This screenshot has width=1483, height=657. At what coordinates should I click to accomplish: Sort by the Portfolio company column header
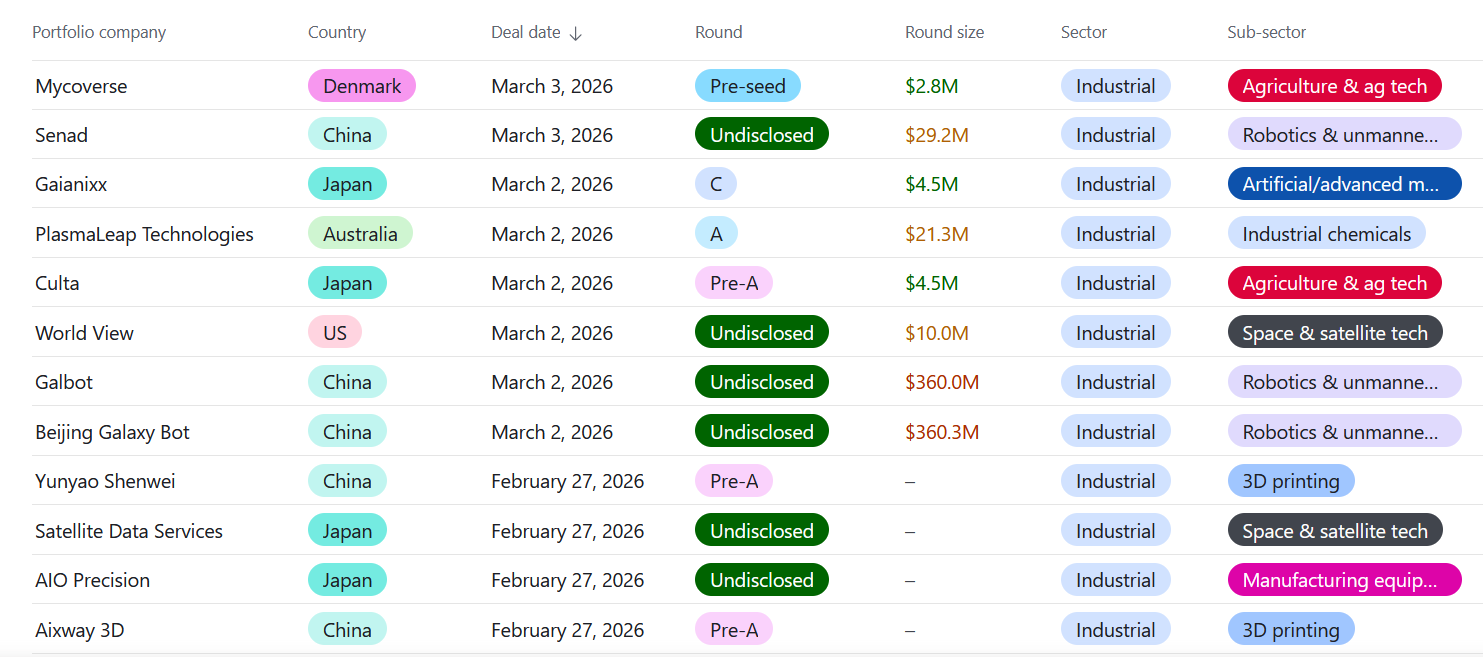pos(99,32)
